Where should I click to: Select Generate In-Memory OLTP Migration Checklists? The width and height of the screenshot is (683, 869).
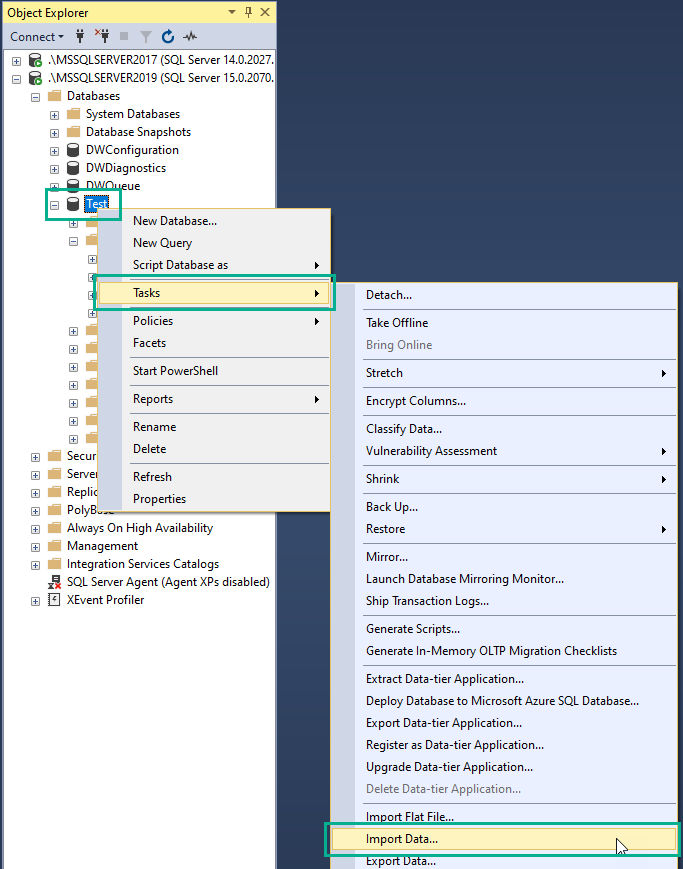pos(503,651)
